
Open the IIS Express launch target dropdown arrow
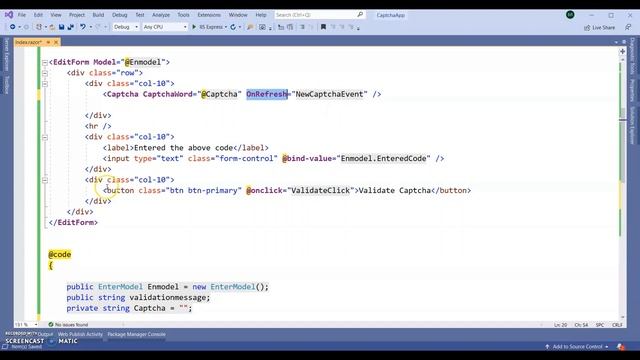[x=226, y=27]
